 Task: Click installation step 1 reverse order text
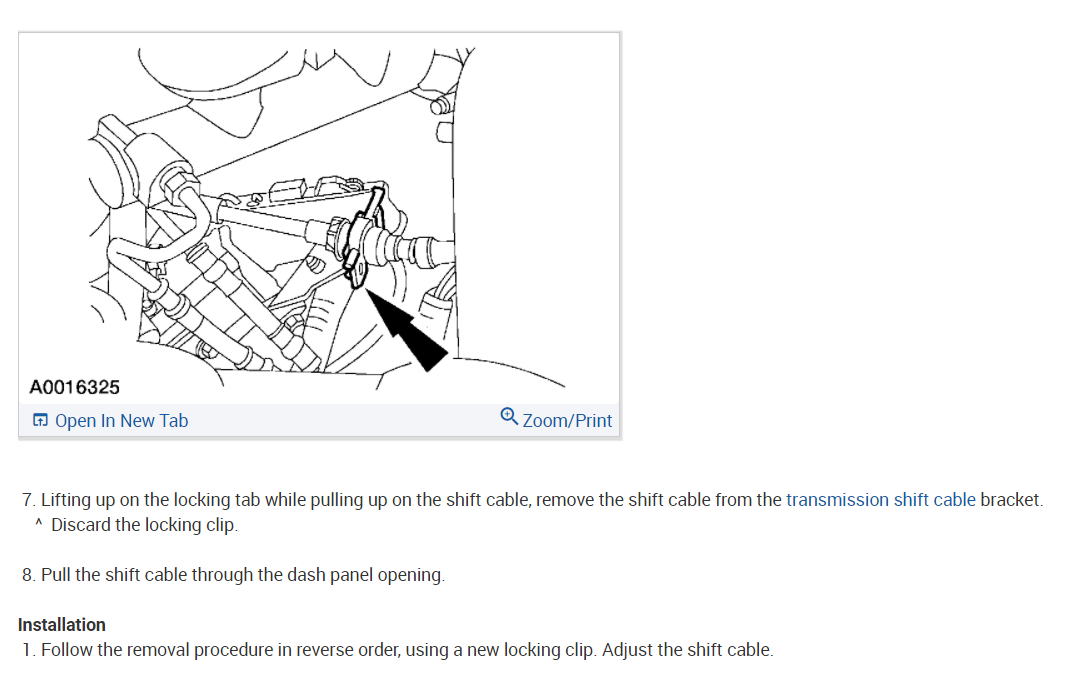(319, 650)
